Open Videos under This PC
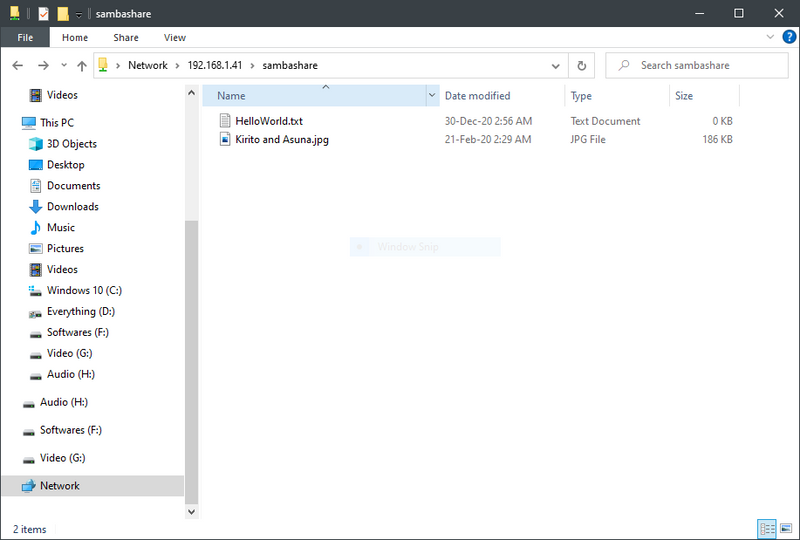Image resolution: width=800 pixels, height=540 pixels. pyautogui.click(x=62, y=269)
